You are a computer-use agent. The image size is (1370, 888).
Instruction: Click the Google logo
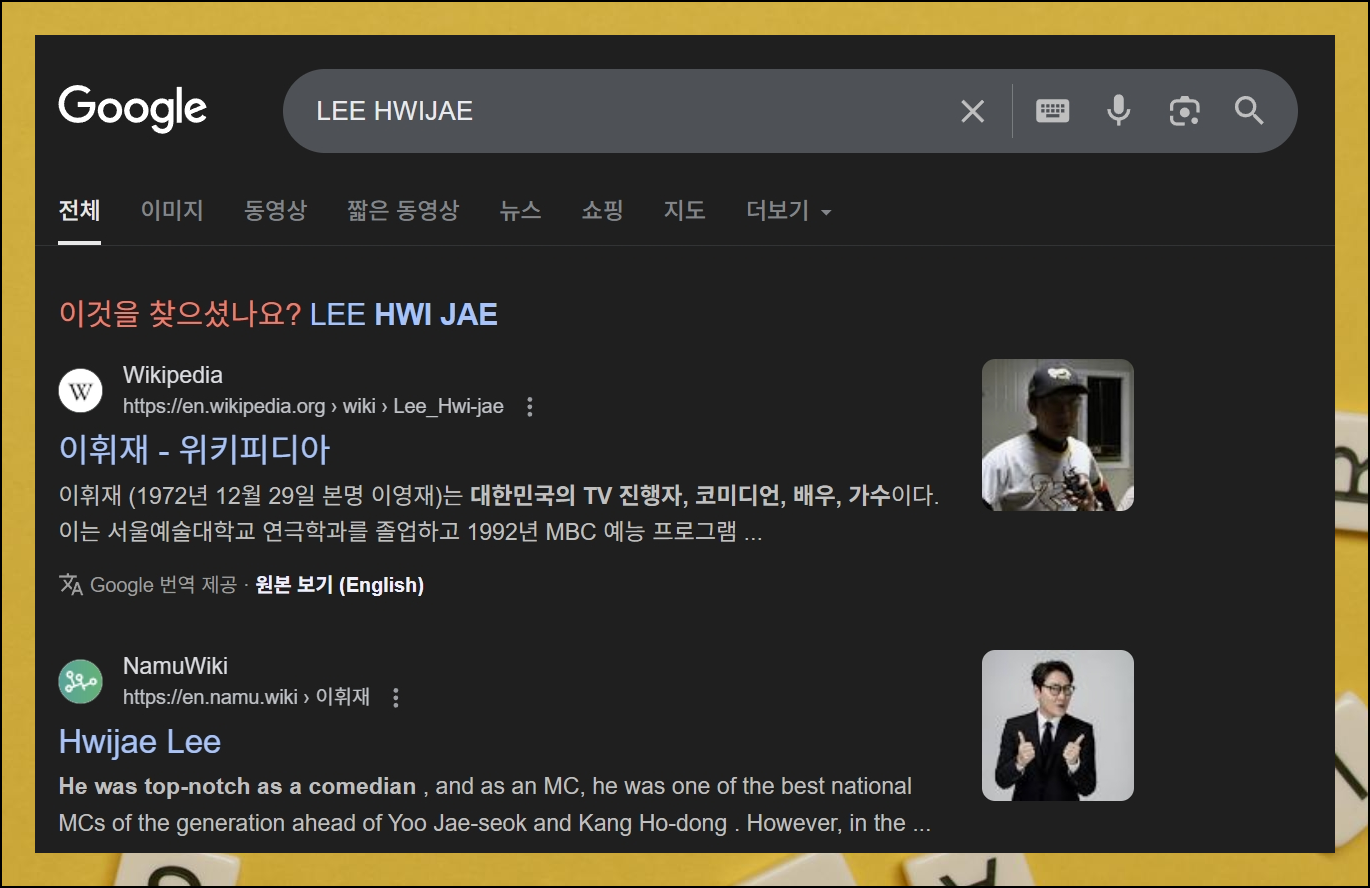133,109
